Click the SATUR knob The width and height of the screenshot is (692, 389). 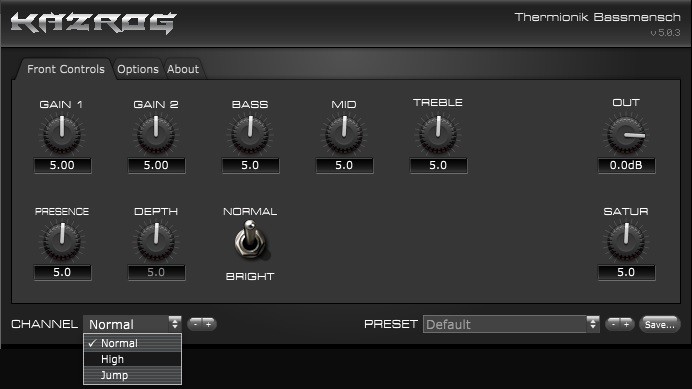(626, 242)
